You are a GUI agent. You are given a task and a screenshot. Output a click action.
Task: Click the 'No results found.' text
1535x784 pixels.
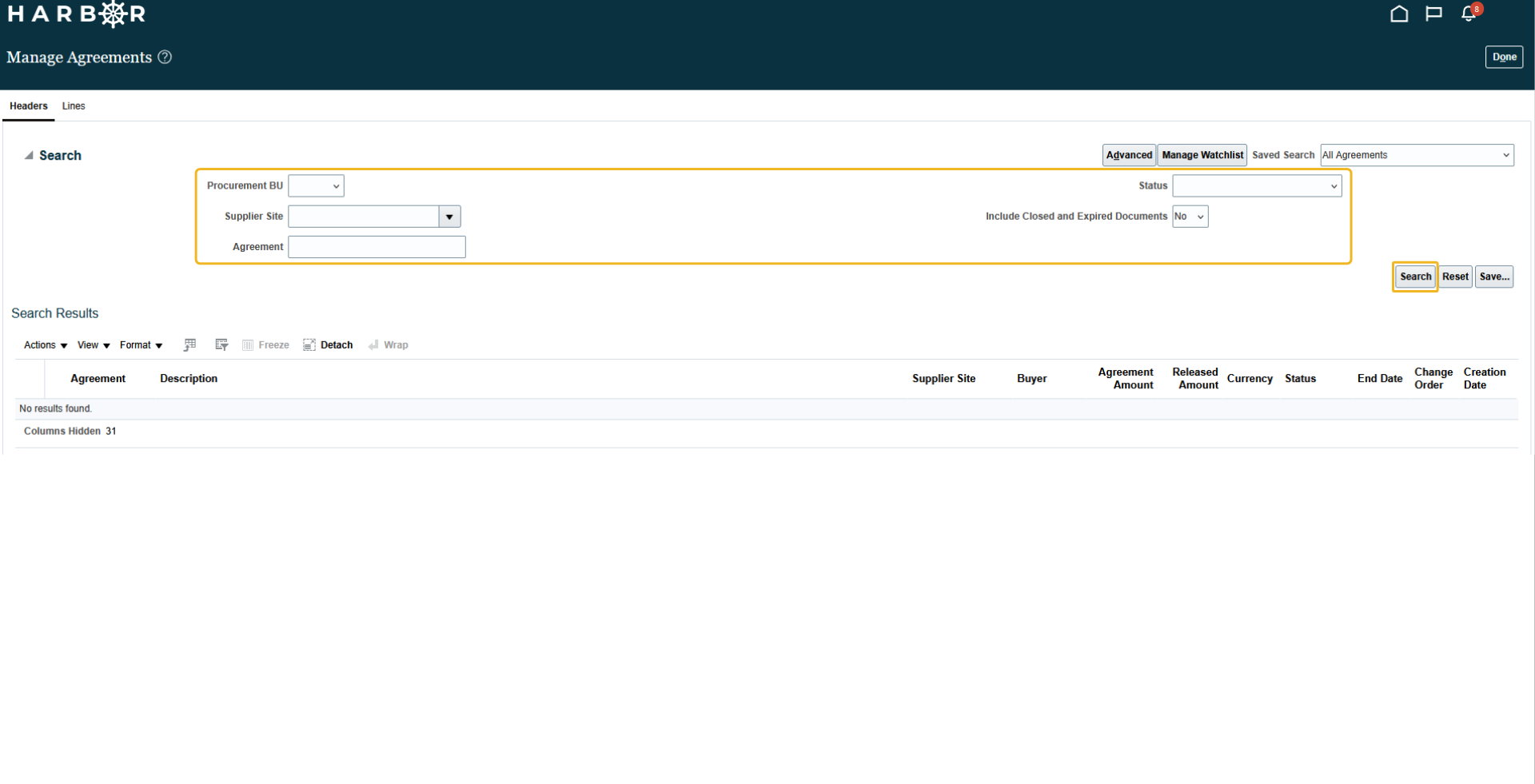(56, 408)
